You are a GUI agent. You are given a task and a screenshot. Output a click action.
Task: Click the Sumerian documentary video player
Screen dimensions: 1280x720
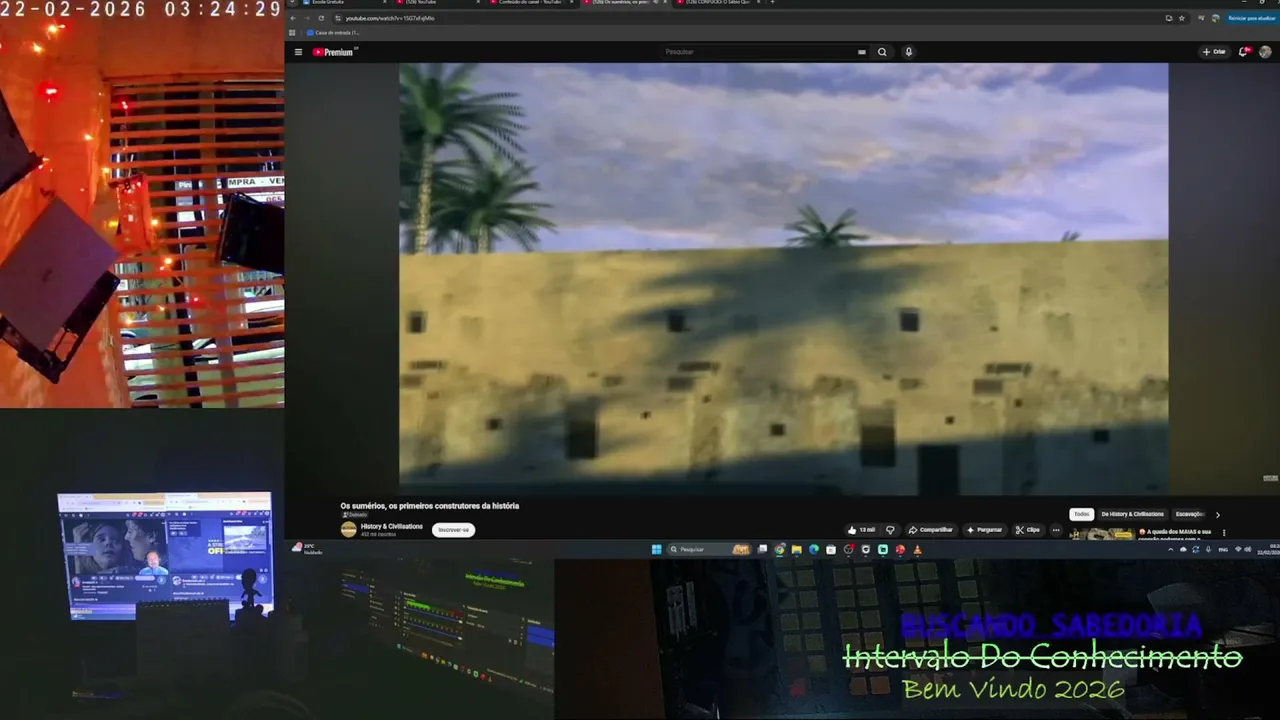[783, 279]
